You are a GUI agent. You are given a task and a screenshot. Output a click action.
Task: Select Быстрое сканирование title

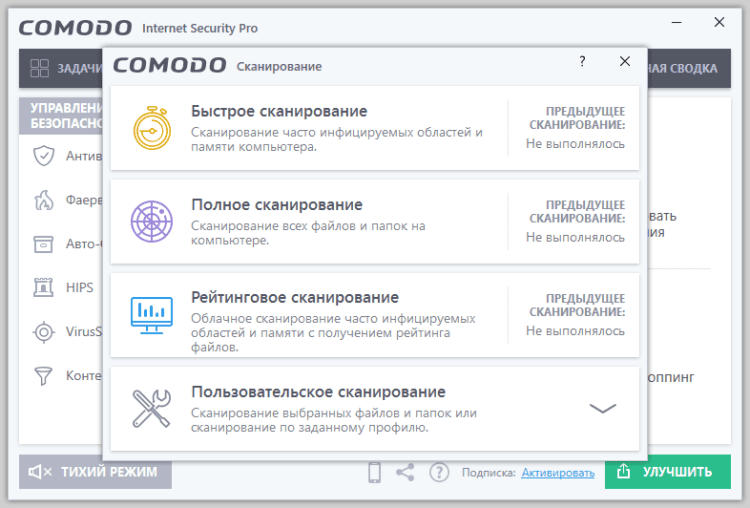point(279,111)
